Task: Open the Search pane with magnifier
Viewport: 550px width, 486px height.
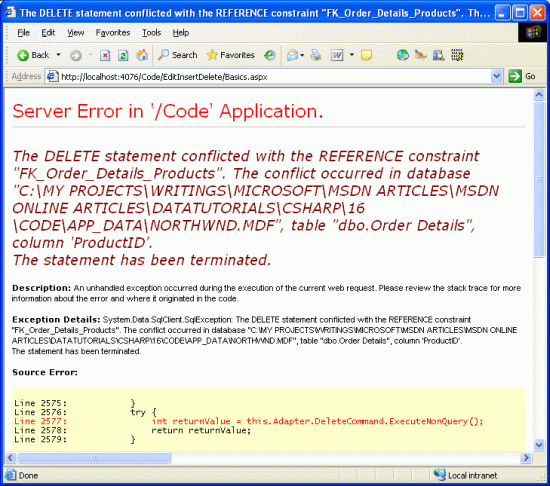Action: [x=177, y=55]
